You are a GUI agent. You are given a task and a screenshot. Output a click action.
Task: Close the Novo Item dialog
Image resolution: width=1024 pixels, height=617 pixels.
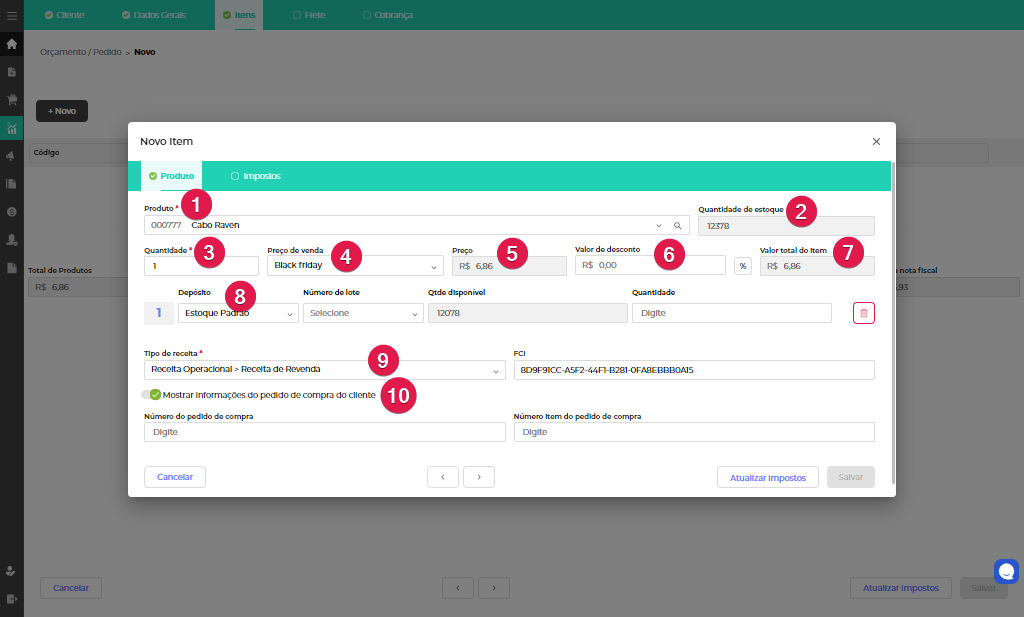[876, 142]
